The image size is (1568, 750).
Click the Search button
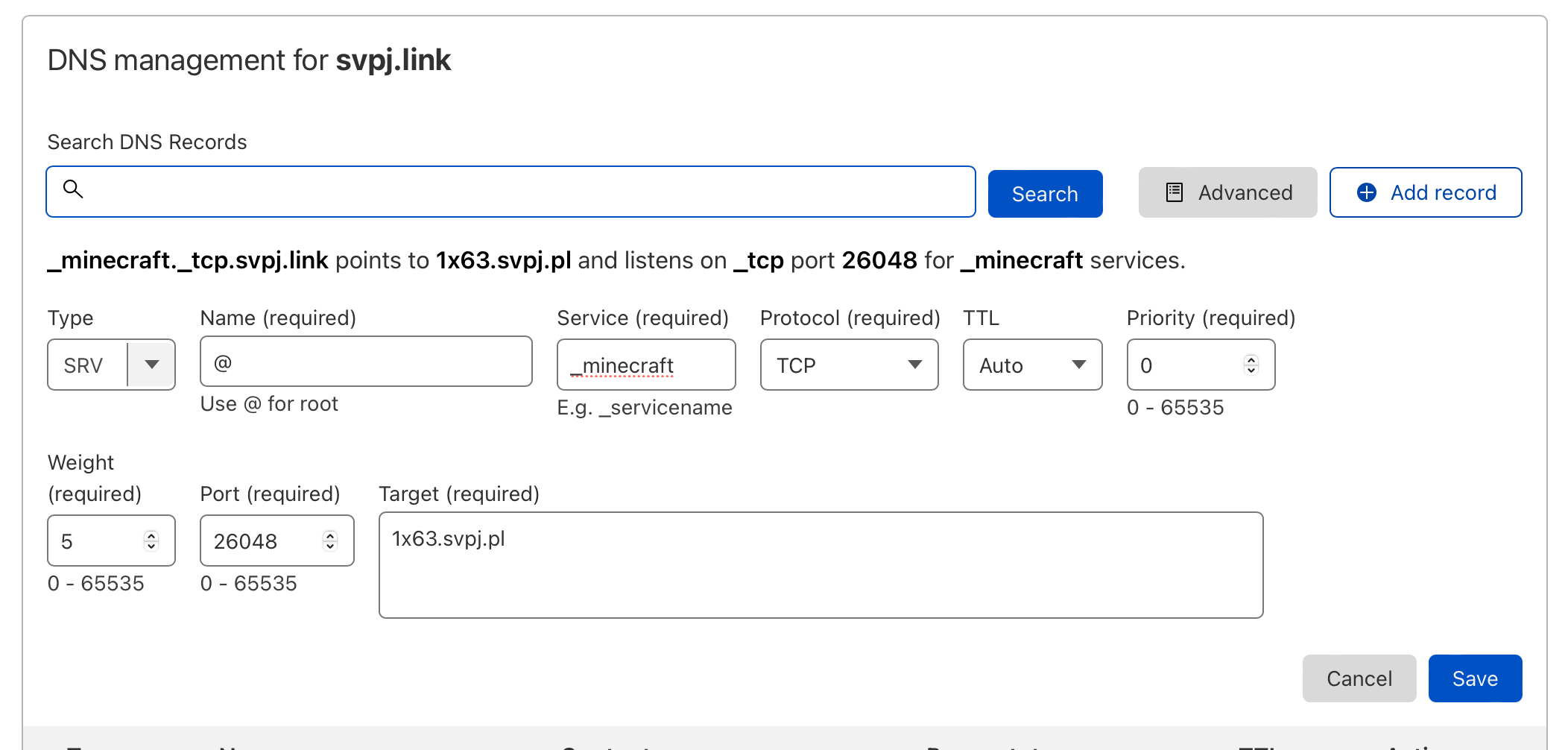[x=1045, y=194]
